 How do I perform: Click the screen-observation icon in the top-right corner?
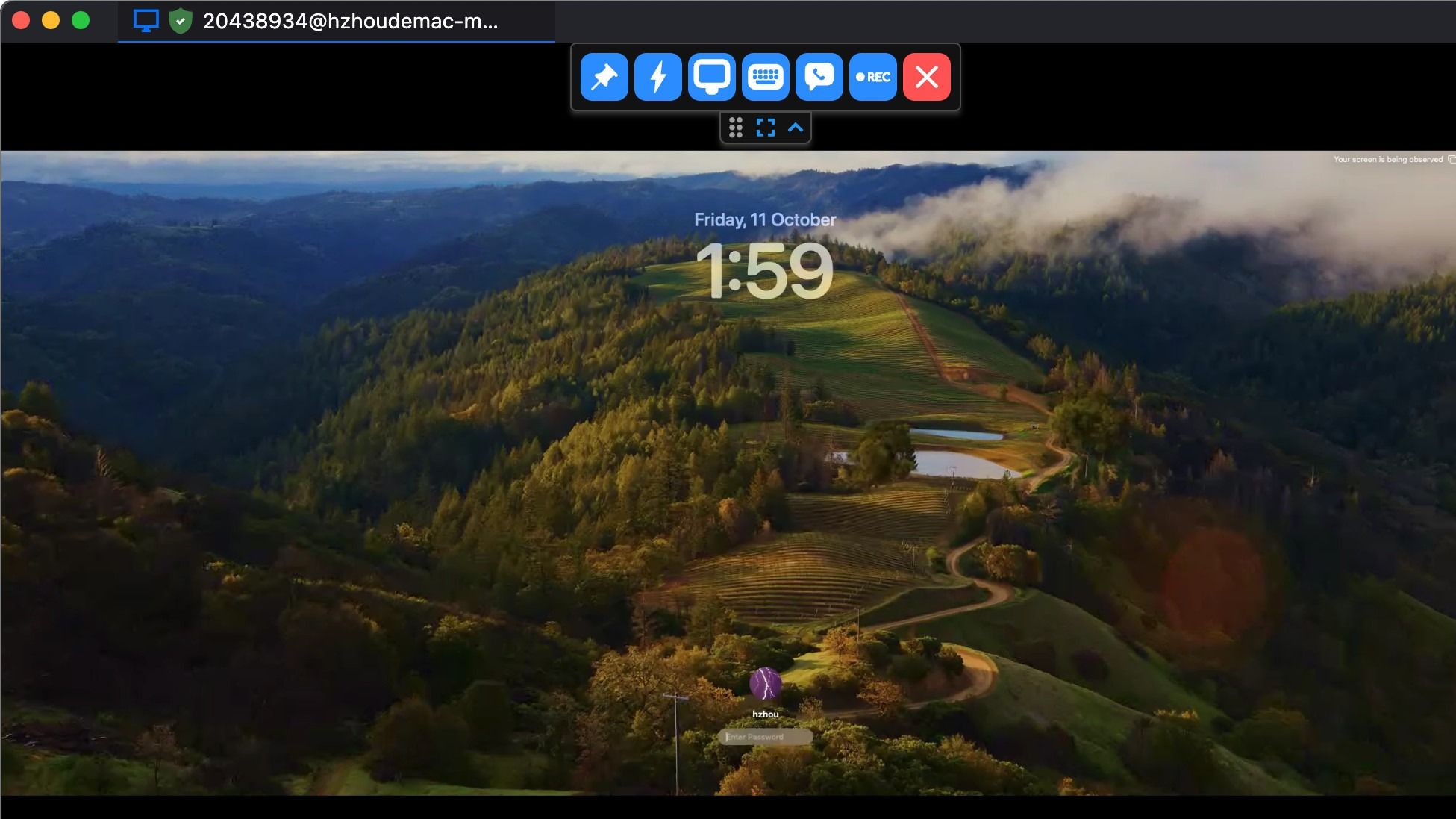pyautogui.click(x=1452, y=159)
